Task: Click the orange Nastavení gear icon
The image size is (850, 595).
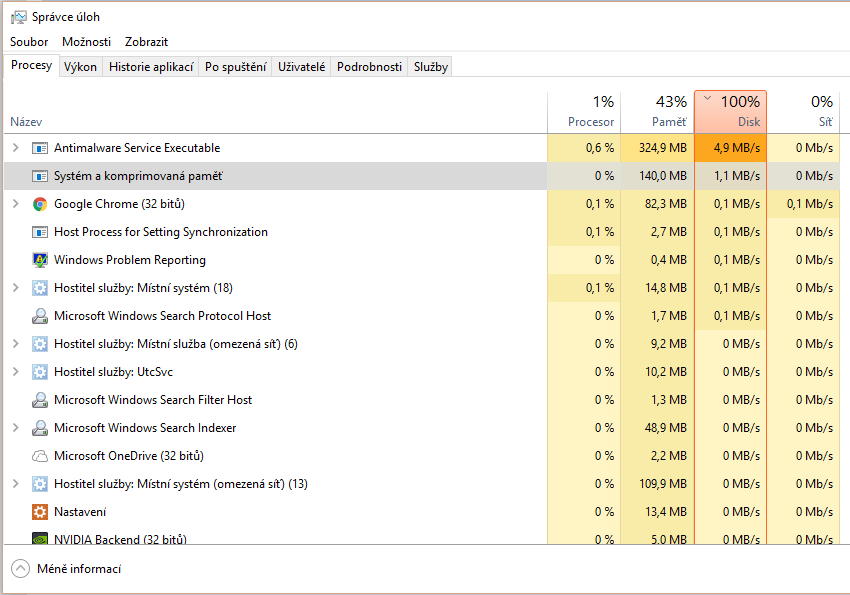Action: click(x=40, y=512)
